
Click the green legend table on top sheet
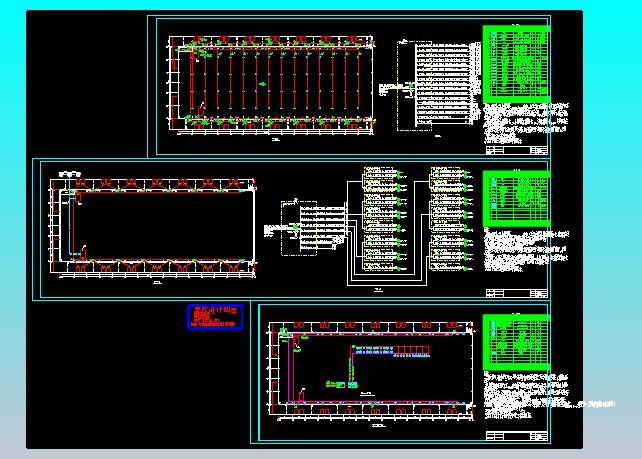click(516, 64)
